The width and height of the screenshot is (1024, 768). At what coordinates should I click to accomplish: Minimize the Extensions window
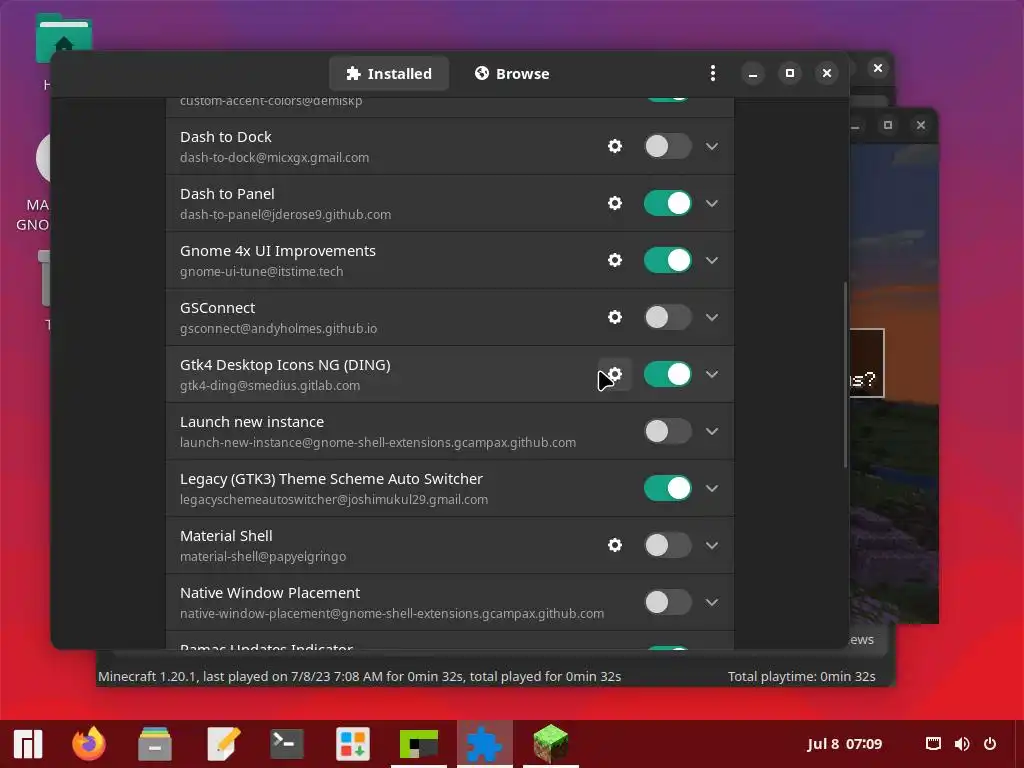[752, 73]
